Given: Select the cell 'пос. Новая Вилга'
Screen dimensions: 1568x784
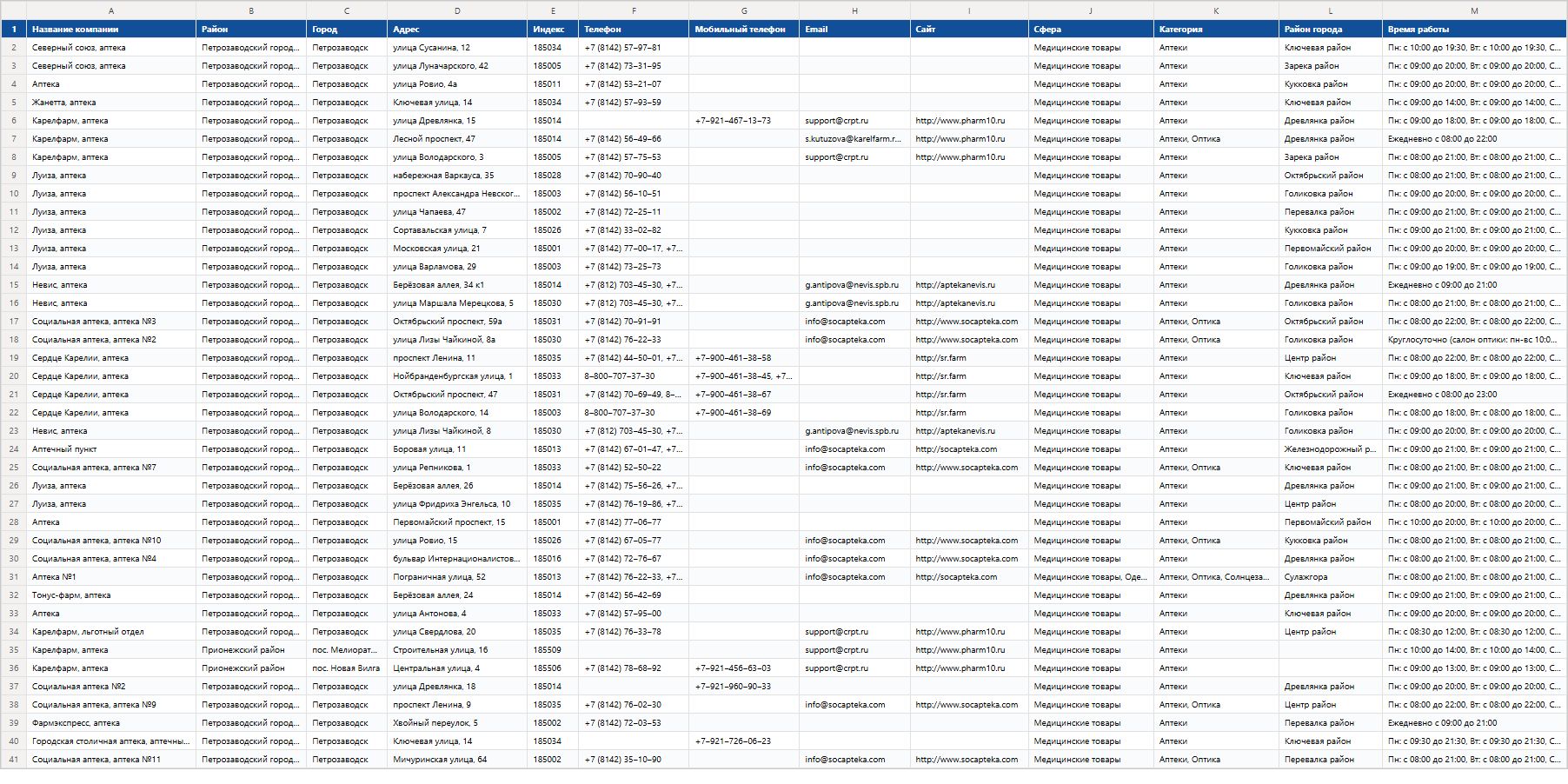Looking at the screenshot, I should [347, 668].
